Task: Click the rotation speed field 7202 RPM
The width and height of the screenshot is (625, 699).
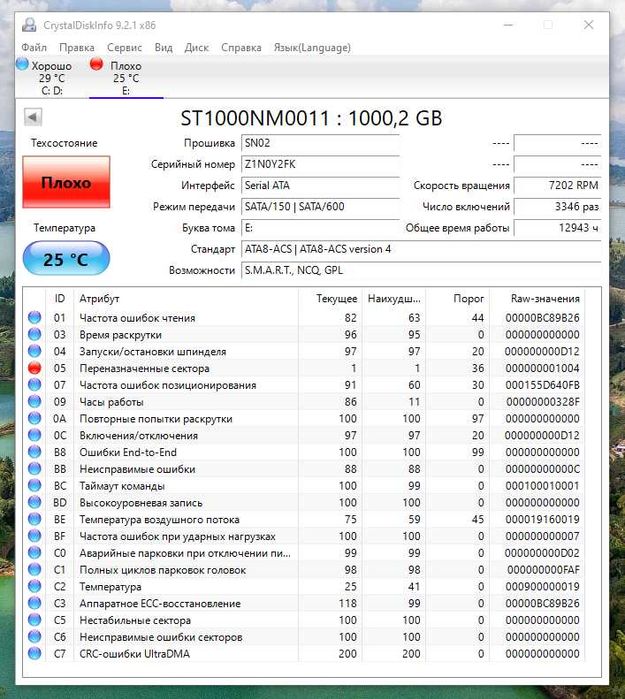Action: click(x=558, y=185)
